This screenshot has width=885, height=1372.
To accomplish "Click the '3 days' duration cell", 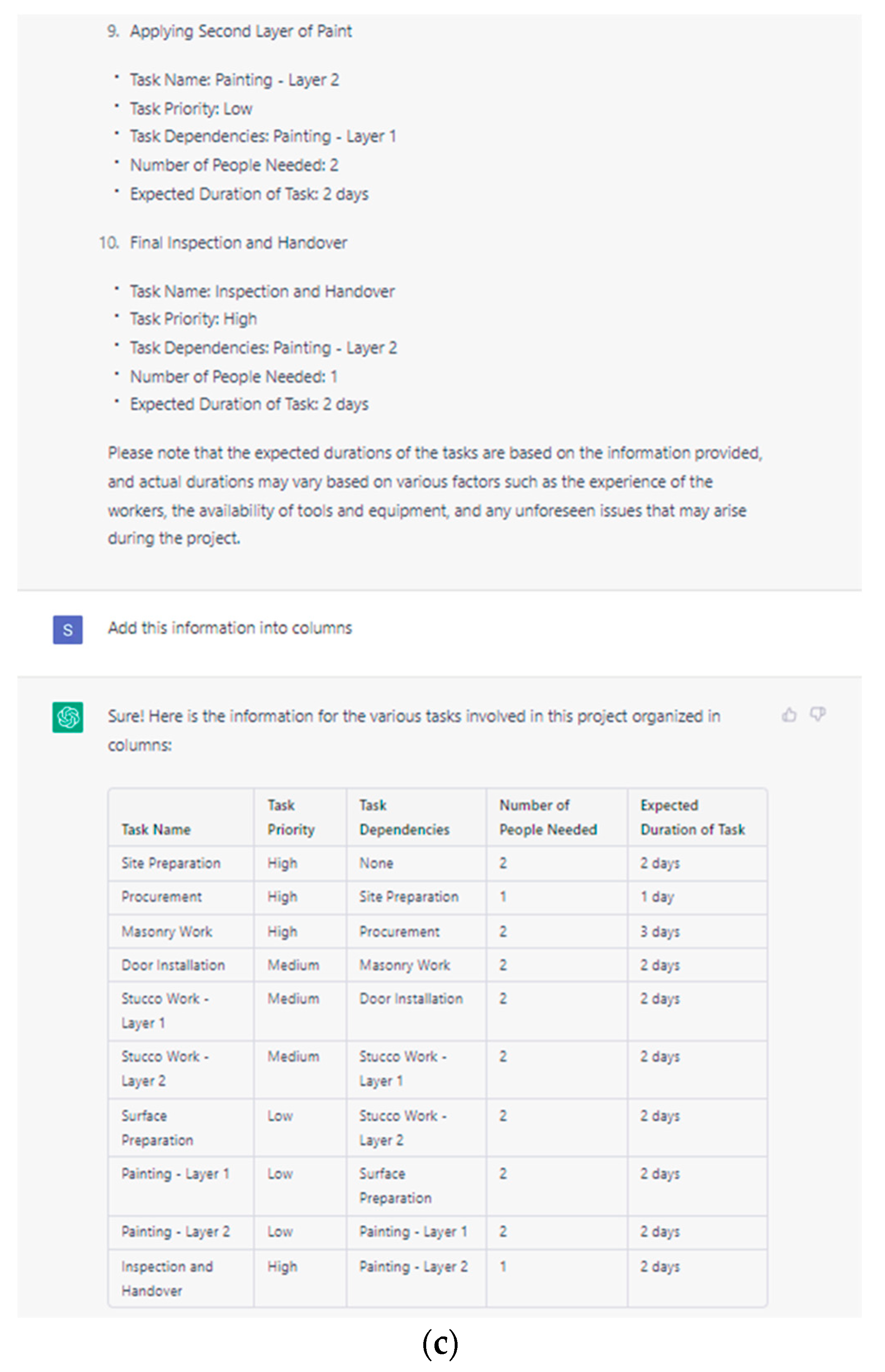I will (x=660, y=931).
